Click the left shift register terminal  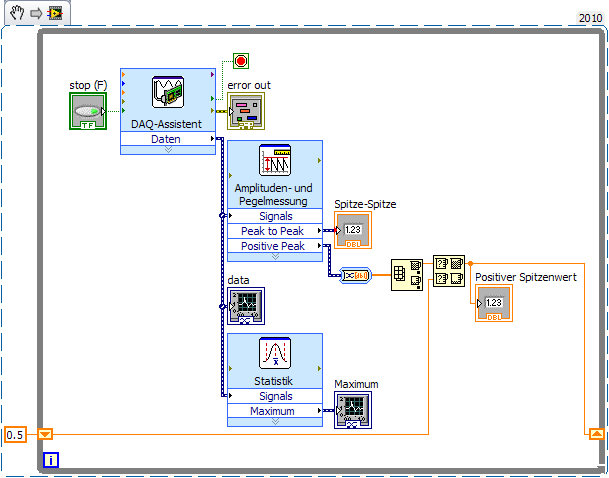click(45, 434)
